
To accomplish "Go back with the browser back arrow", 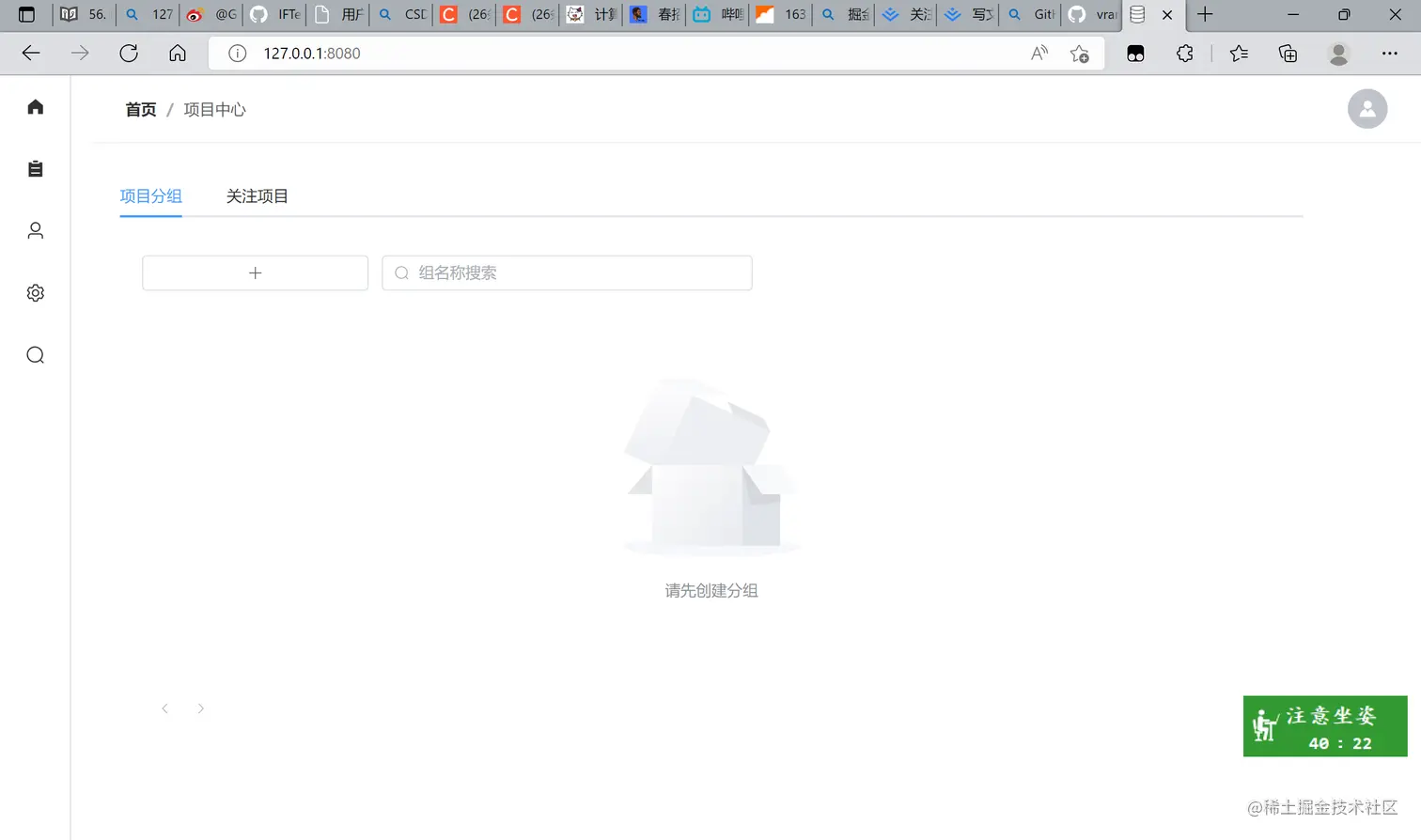I will (31, 54).
